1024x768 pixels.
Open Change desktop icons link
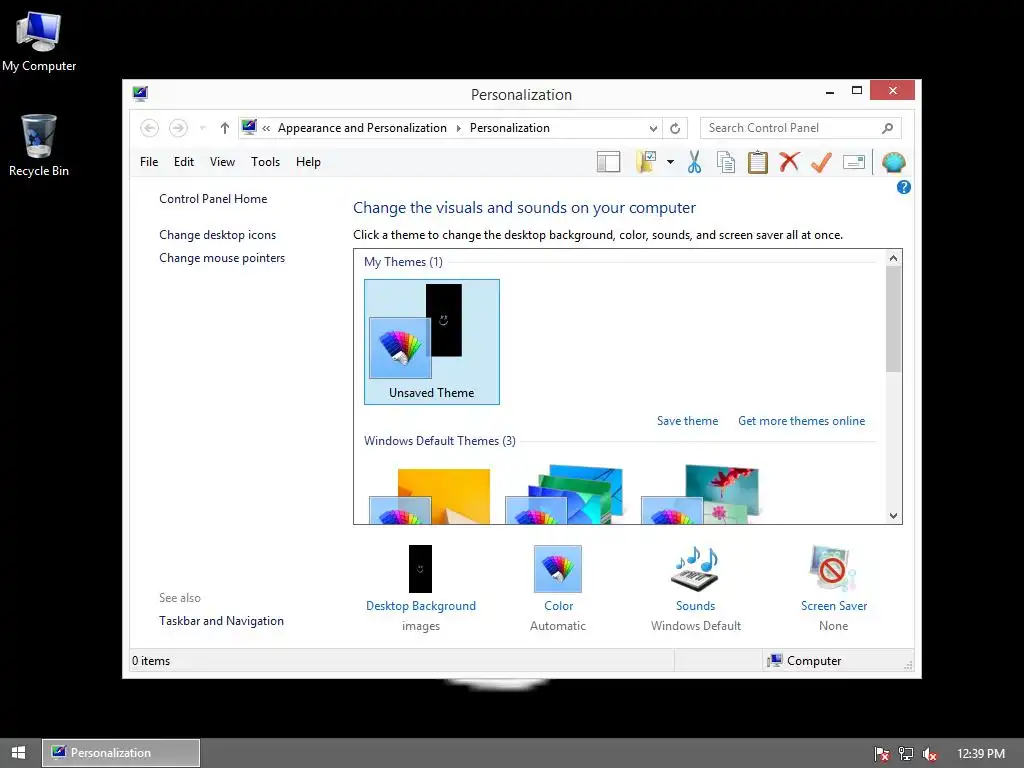[x=217, y=234]
